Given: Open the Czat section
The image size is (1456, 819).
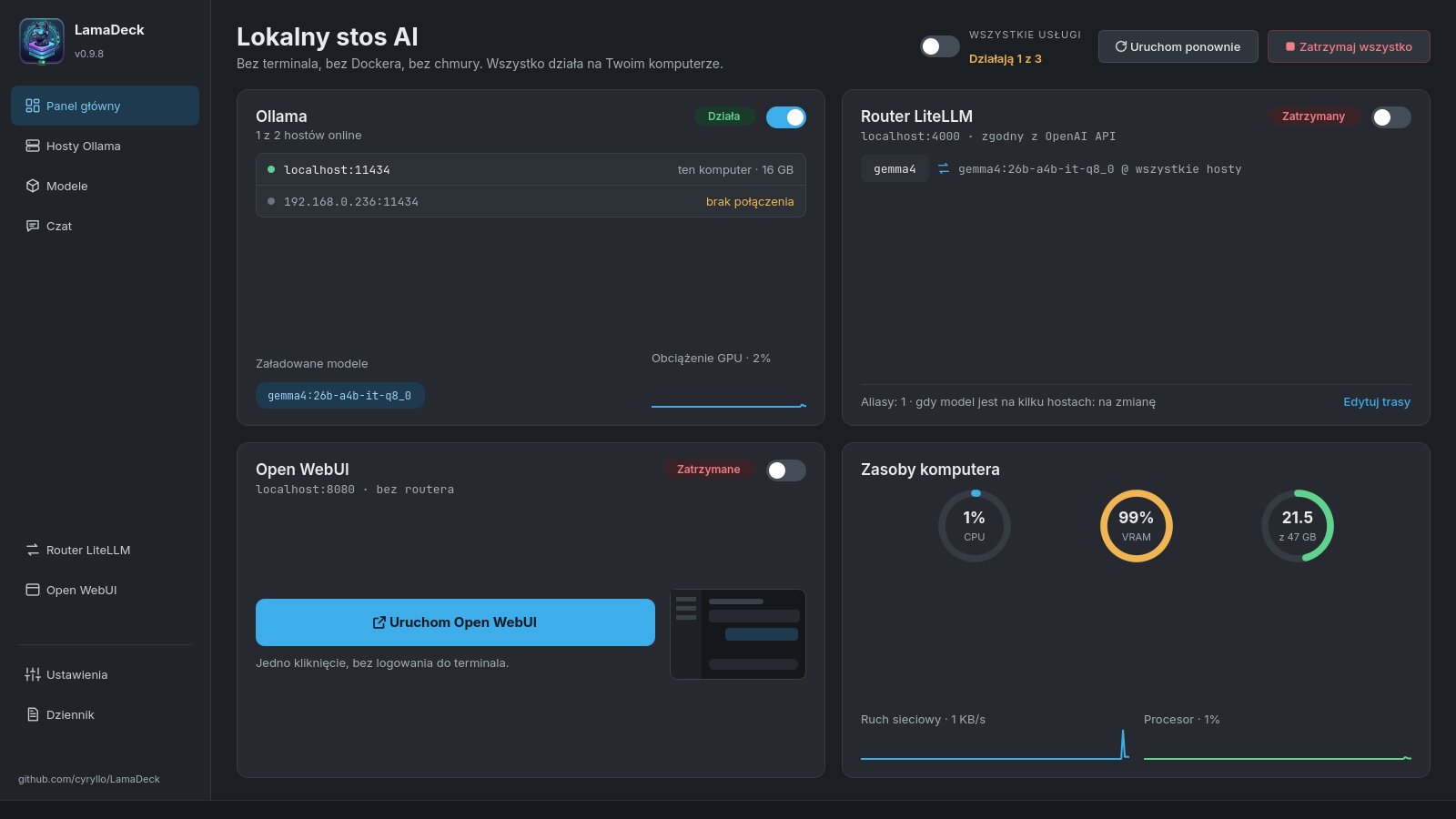Looking at the screenshot, I should click(x=105, y=226).
